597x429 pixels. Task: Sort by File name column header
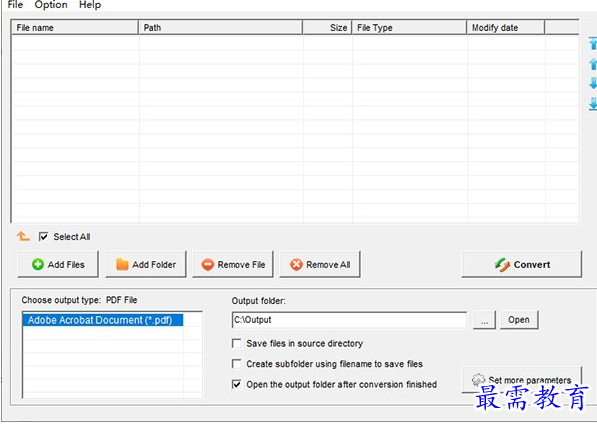(x=75, y=27)
